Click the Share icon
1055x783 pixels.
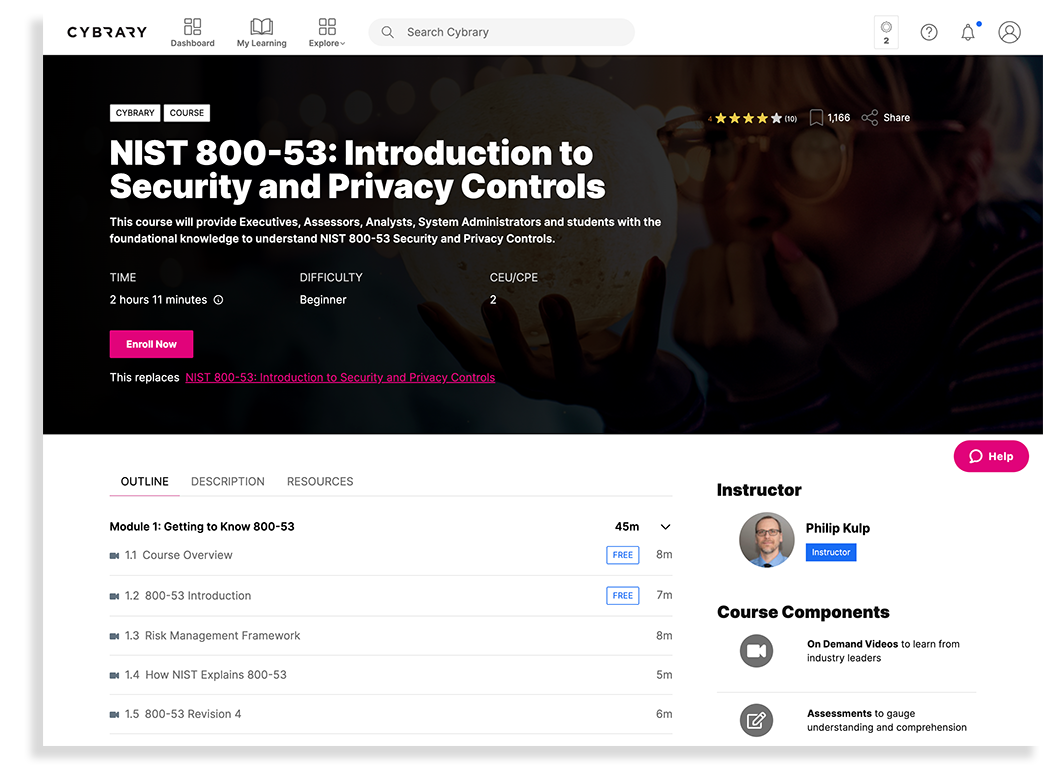coord(869,118)
